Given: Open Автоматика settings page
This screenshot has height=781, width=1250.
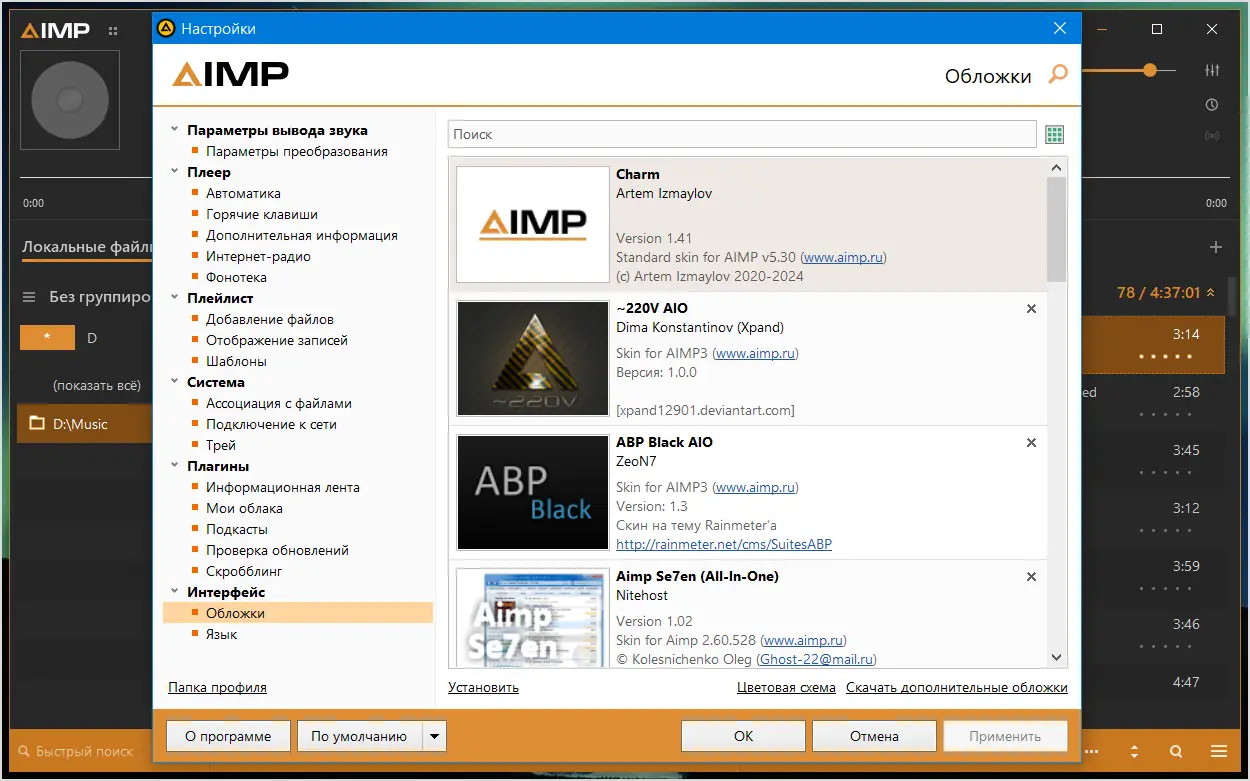Looking at the screenshot, I should [243, 193].
